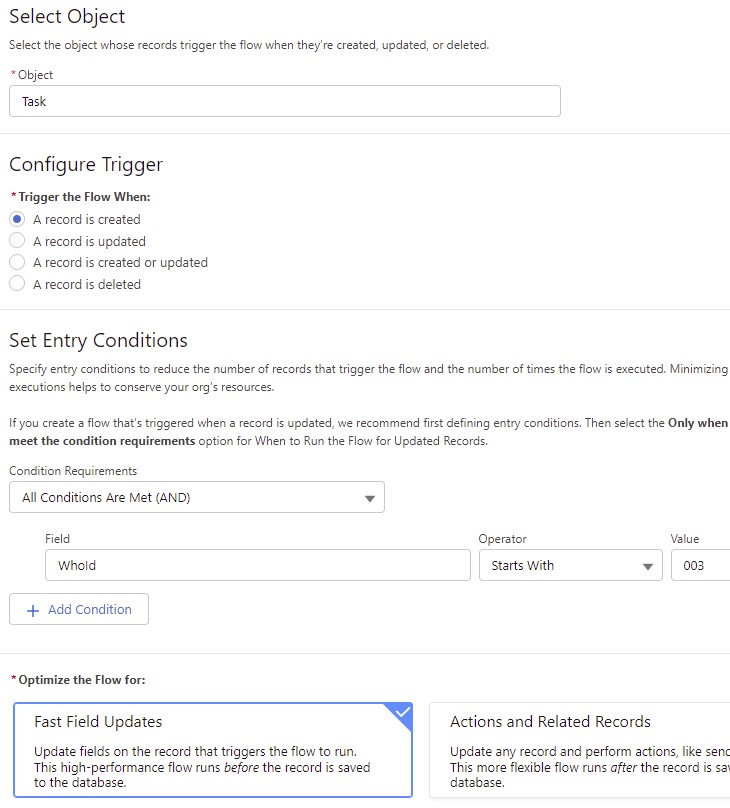Image resolution: width=730 pixels, height=808 pixels.
Task: Click into the WhoId field input
Action: (x=257, y=565)
